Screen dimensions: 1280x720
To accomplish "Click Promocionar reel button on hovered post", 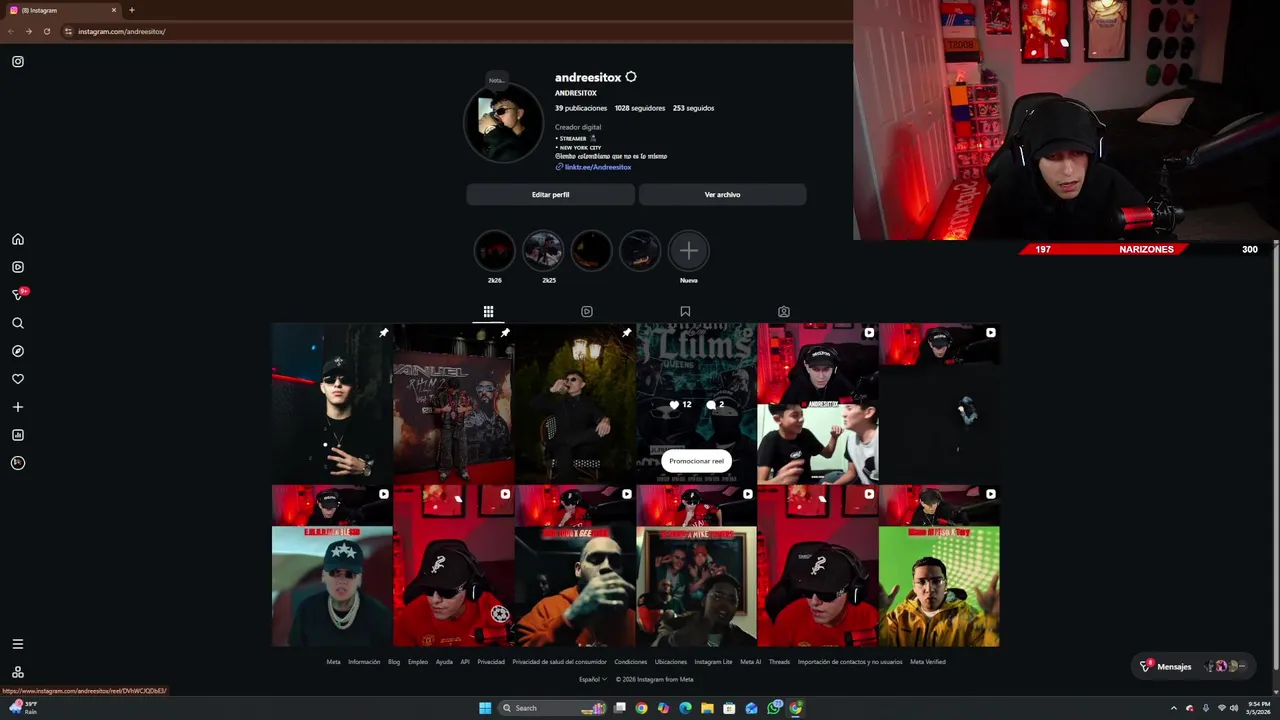I will coord(697,461).
